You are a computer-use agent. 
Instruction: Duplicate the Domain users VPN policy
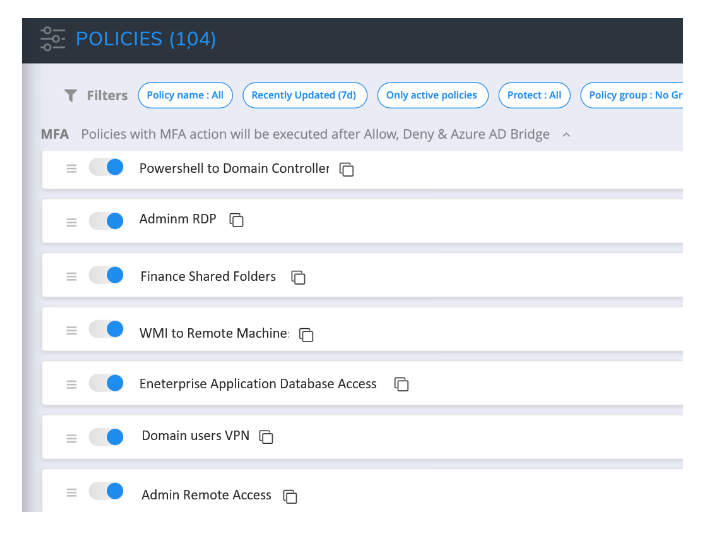tap(267, 437)
